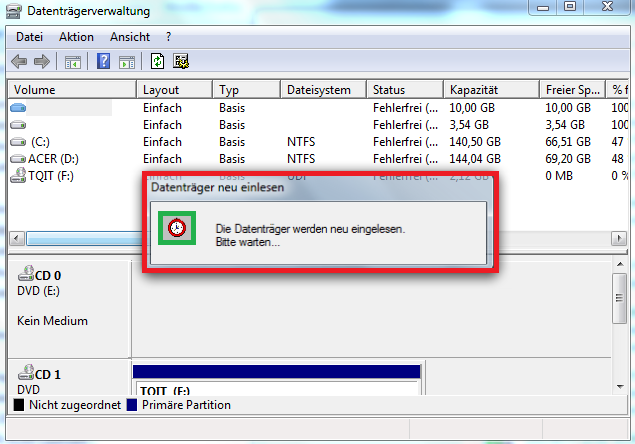Sort by the Kapazität column header
Image resolution: width=635 pixels, height=444 pixels.
[x=490, y=89]
